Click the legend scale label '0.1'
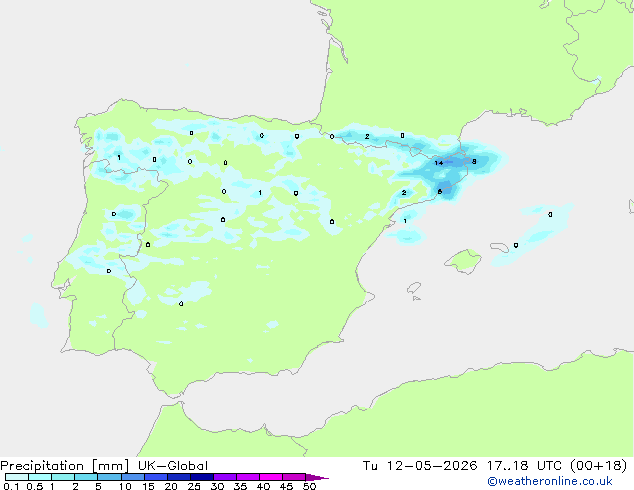 (11, 486)
